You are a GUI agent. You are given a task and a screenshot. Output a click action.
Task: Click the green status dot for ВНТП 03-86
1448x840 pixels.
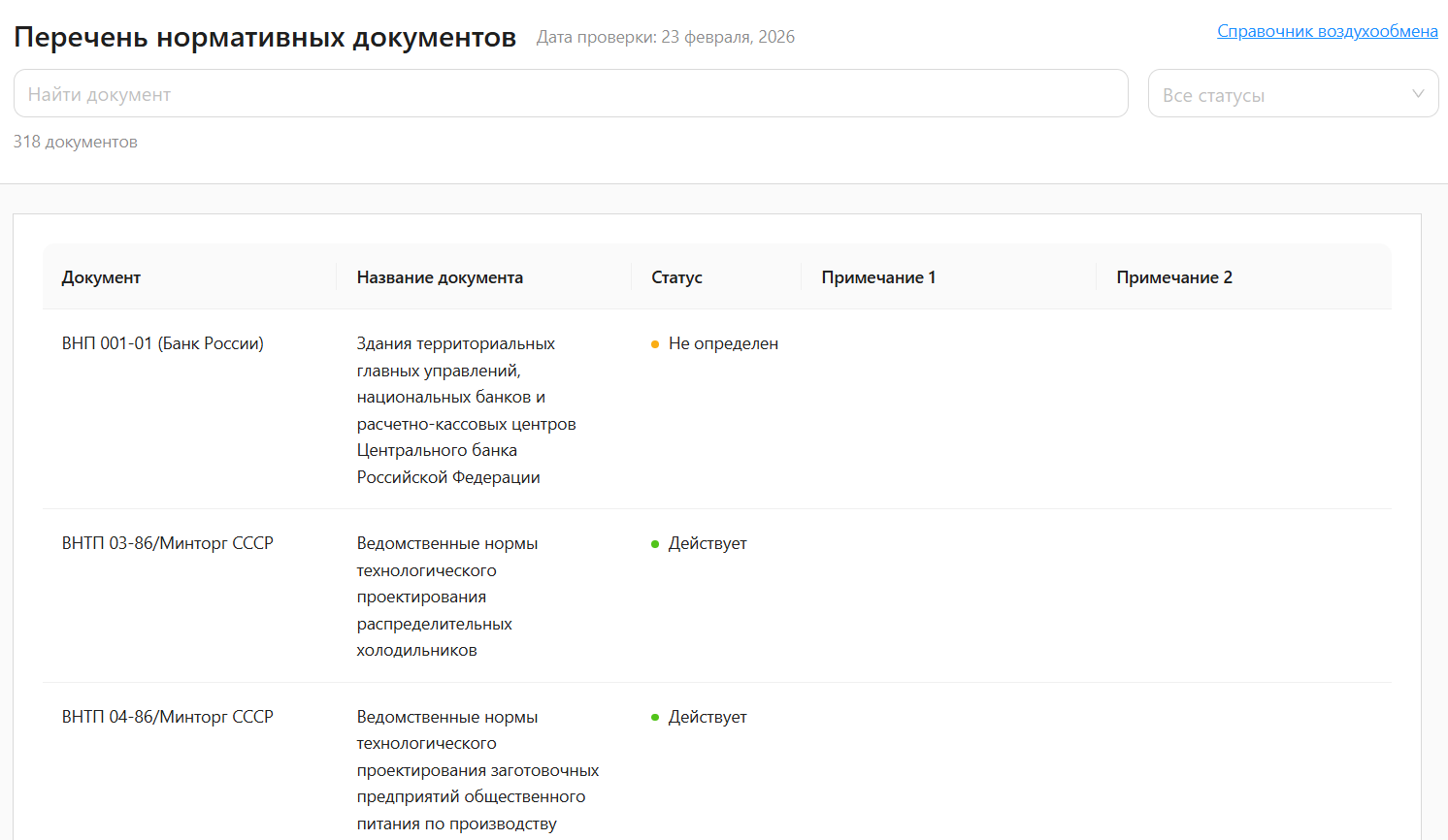656,543
